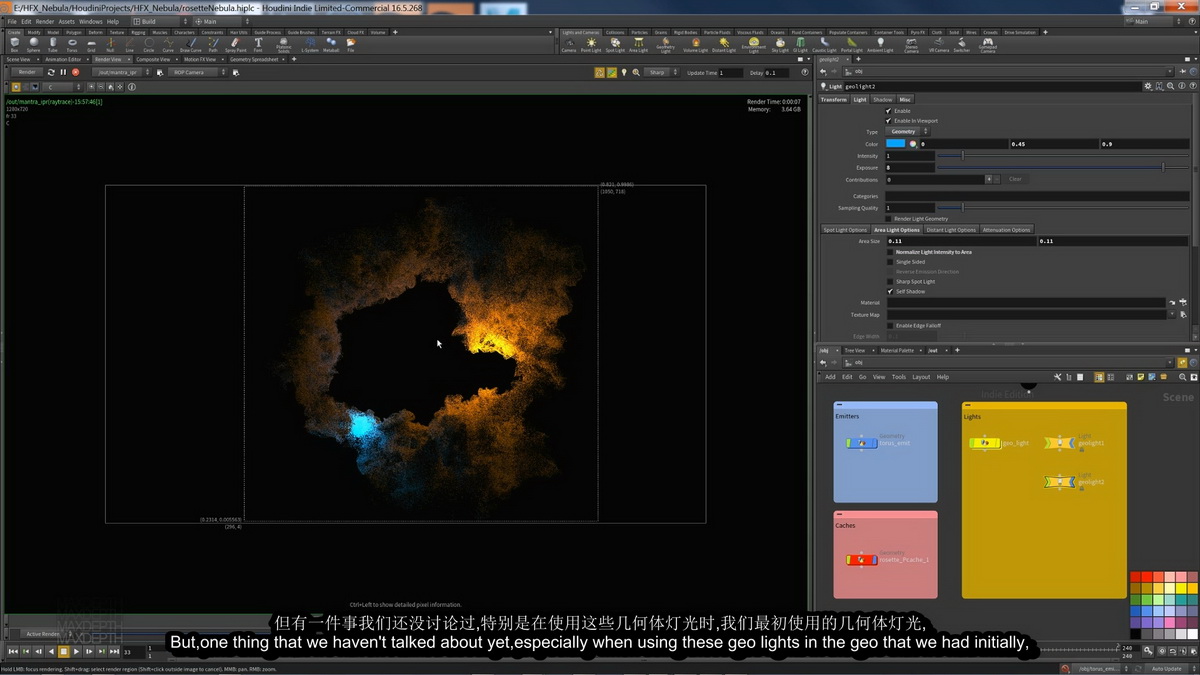Viewport: 1200px width, 675px height.
Task: Open the Attenuation Options tab
Action: pos(1005,230)
